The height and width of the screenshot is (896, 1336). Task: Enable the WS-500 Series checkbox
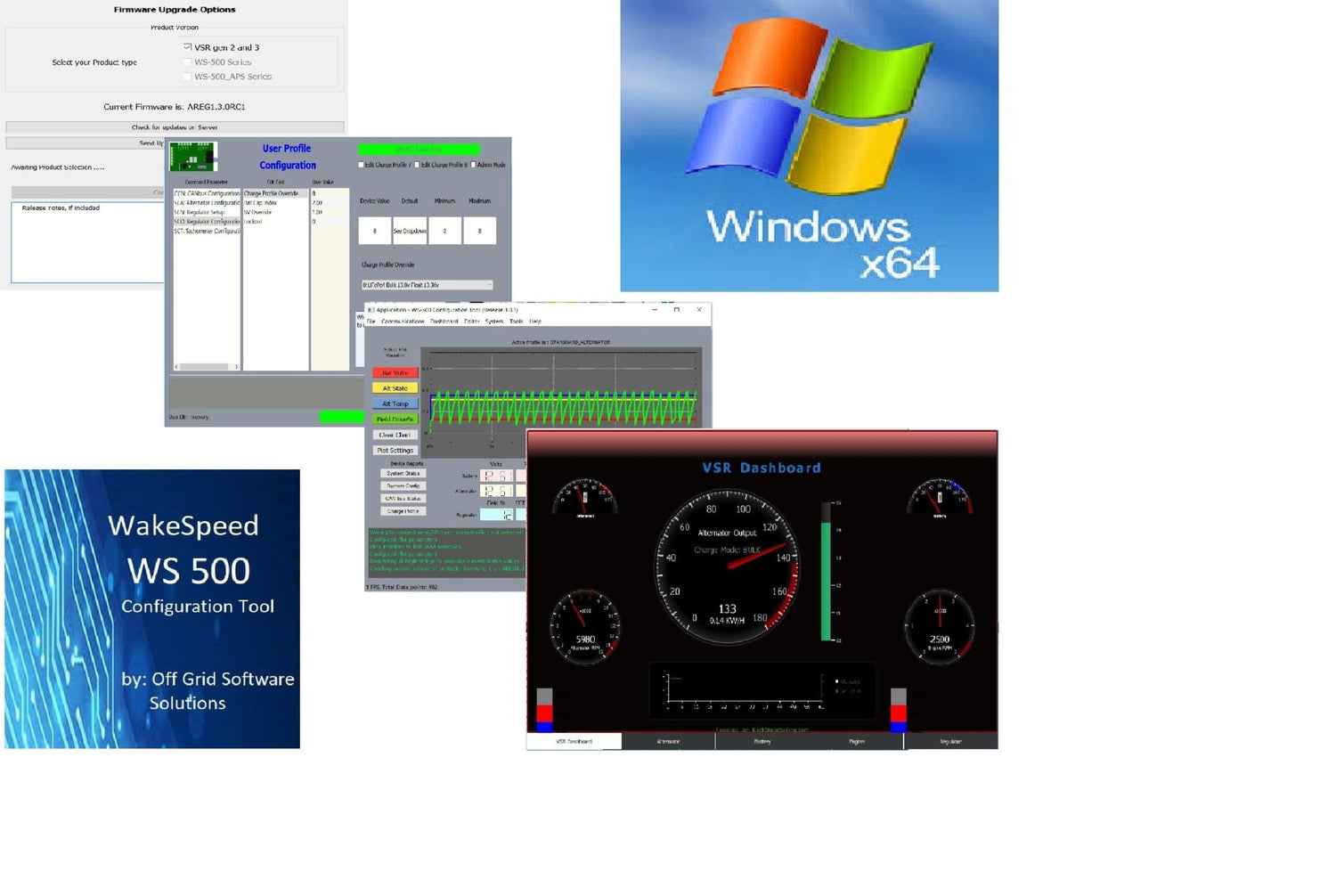coord(187,62)
